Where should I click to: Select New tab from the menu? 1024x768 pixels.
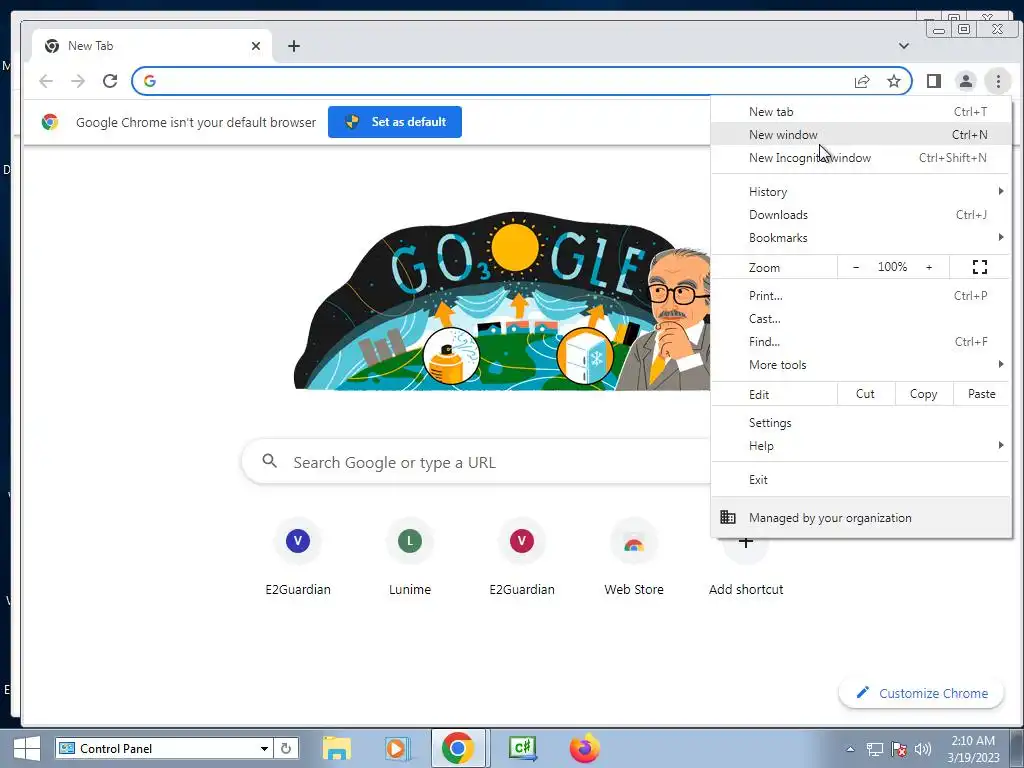[x=861, y=112]
